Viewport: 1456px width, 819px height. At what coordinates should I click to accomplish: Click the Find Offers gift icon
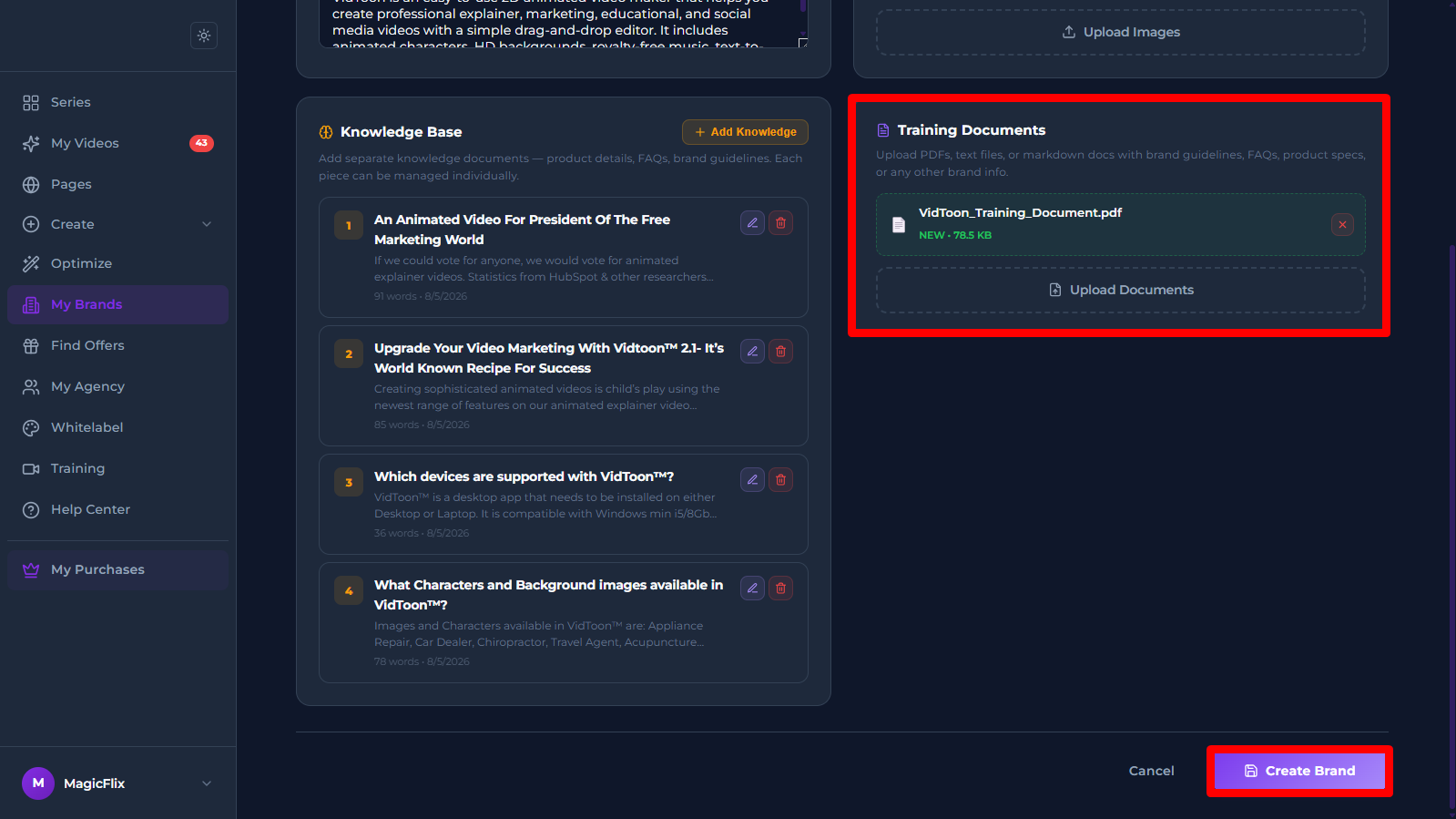(x=31, y=345)
